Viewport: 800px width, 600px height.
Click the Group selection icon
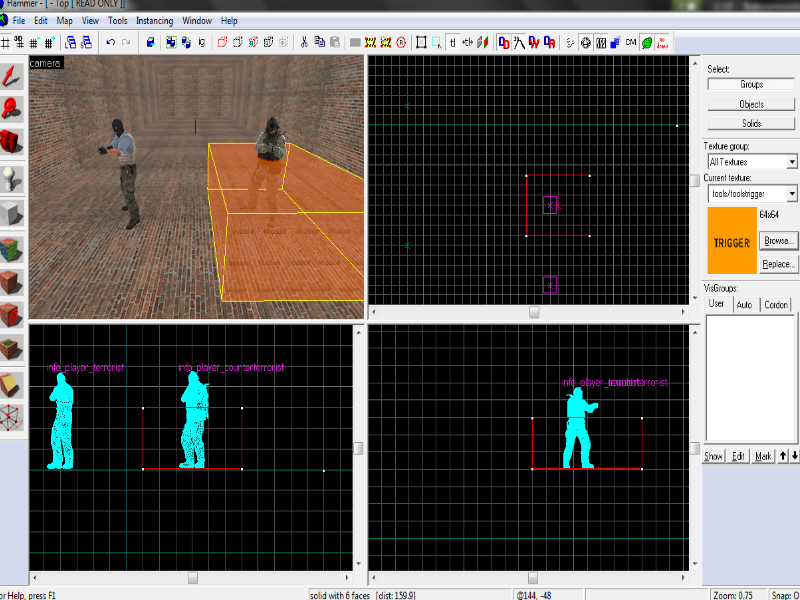click(171, 42)
